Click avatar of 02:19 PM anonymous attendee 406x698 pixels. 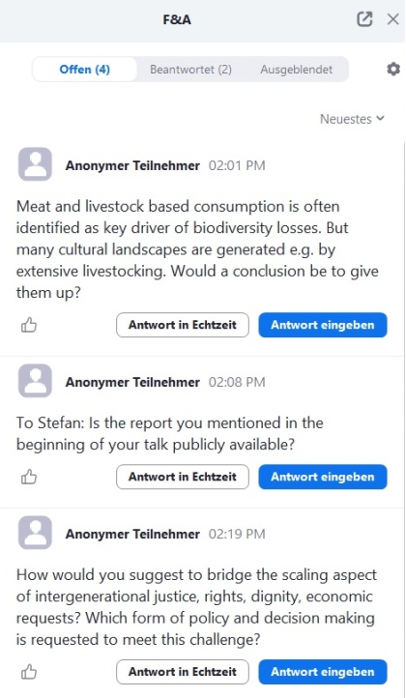click(35, 532)
